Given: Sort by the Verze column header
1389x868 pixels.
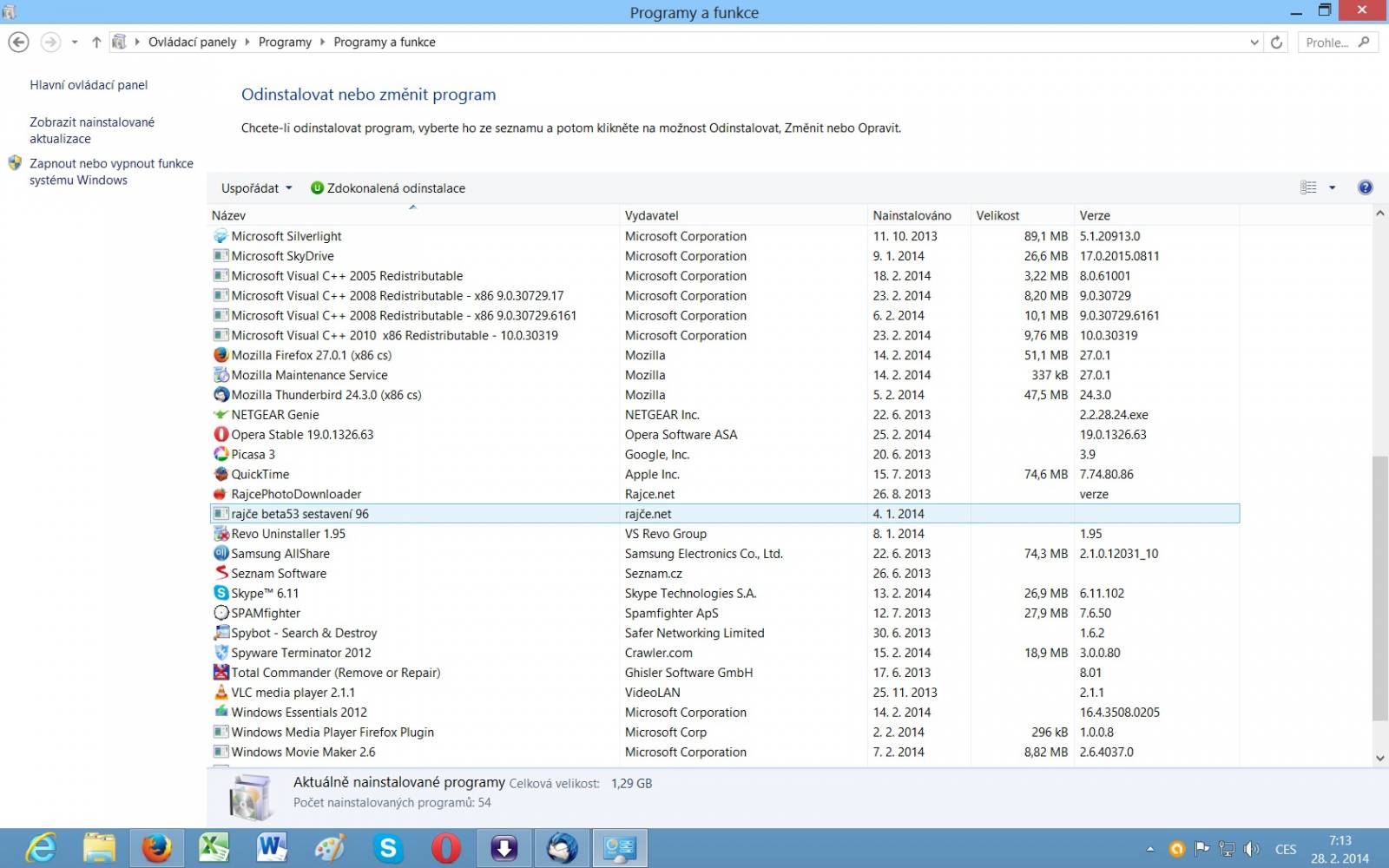Looking at the screenshot, I should click(x=1157, y=215).
